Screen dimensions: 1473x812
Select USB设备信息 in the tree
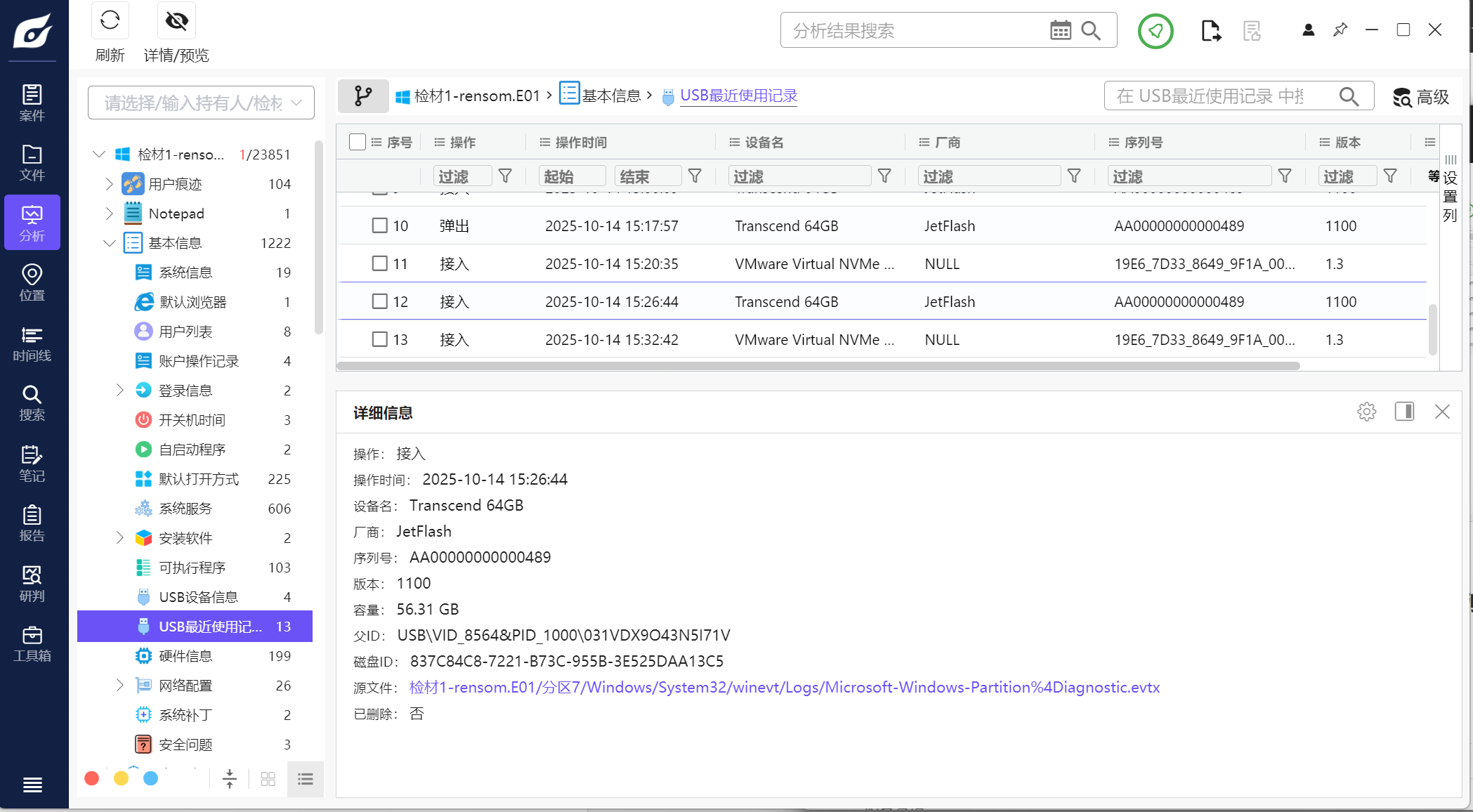tap(198, 597)
